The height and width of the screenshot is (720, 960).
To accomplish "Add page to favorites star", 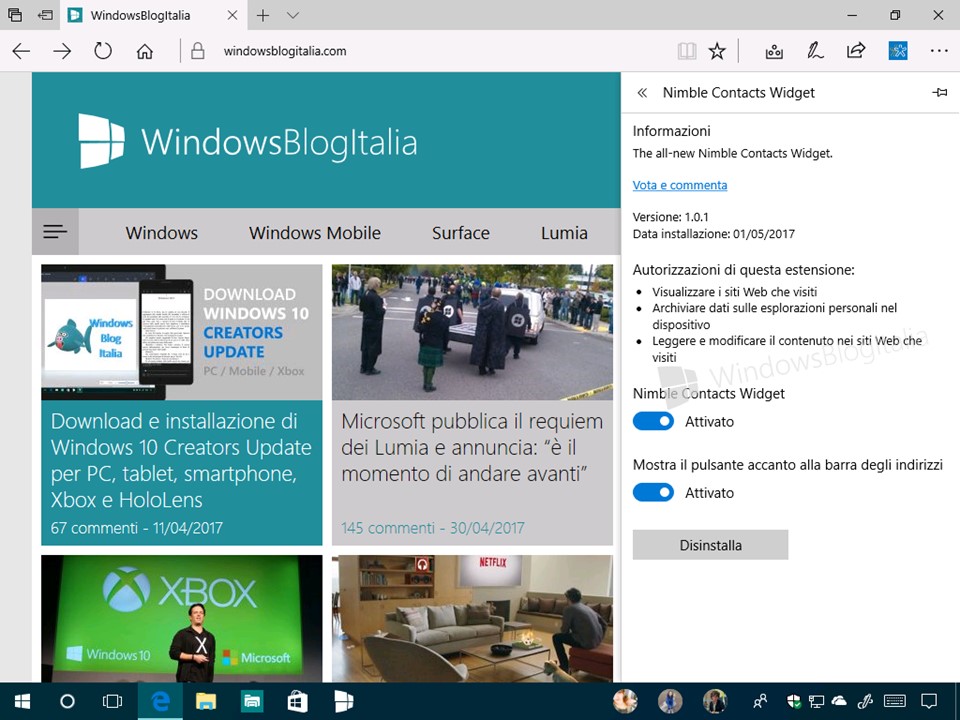I will click(717, 51).
